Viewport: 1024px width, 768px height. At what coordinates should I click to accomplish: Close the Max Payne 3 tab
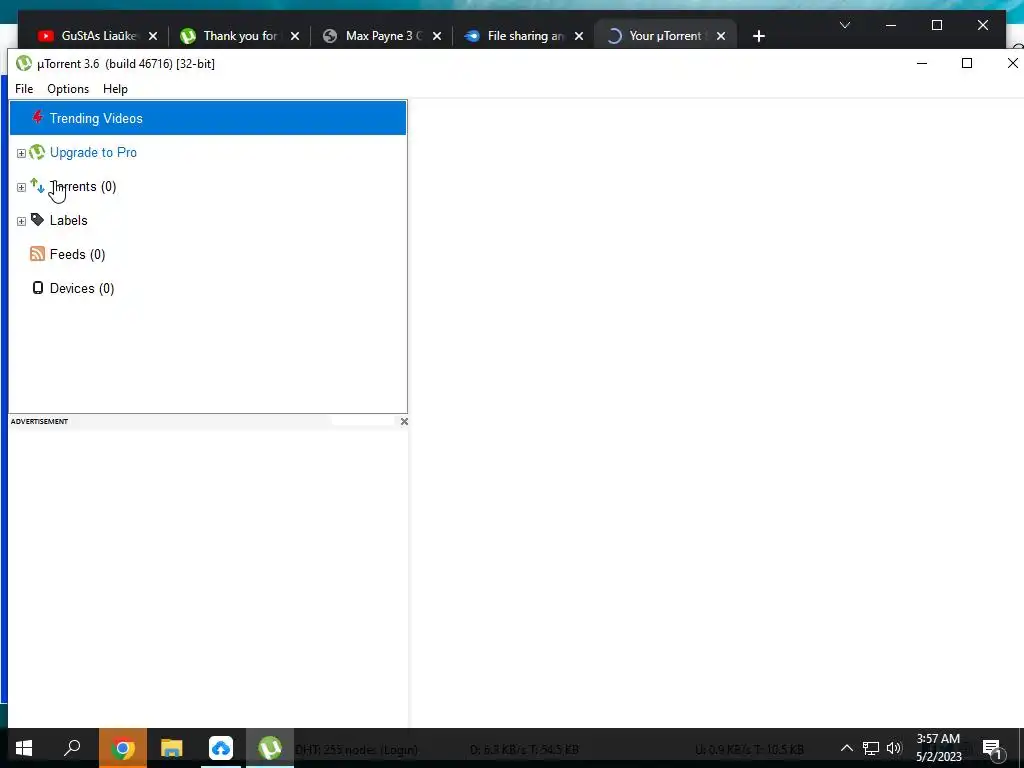click(437, 36)
